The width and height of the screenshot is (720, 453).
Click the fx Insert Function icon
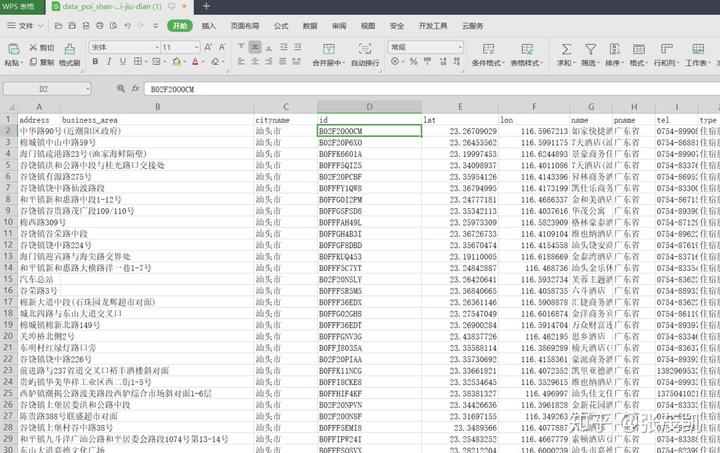coord(135,88)
